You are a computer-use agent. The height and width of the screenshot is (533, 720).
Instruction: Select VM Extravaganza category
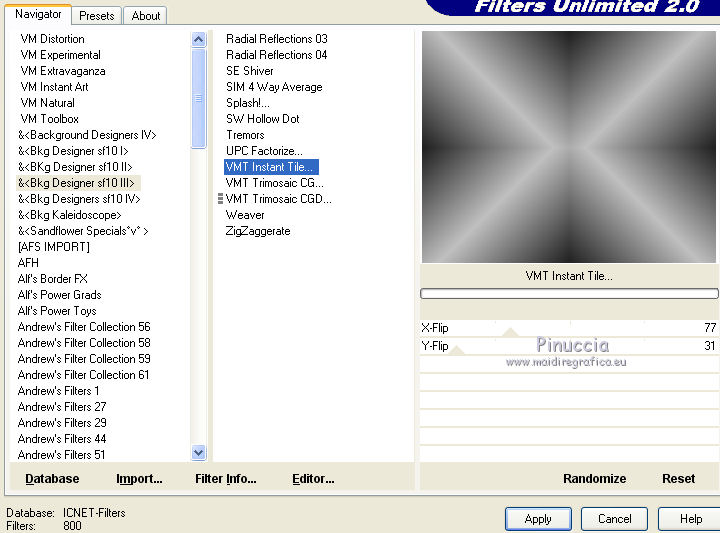tap(63, 71)
